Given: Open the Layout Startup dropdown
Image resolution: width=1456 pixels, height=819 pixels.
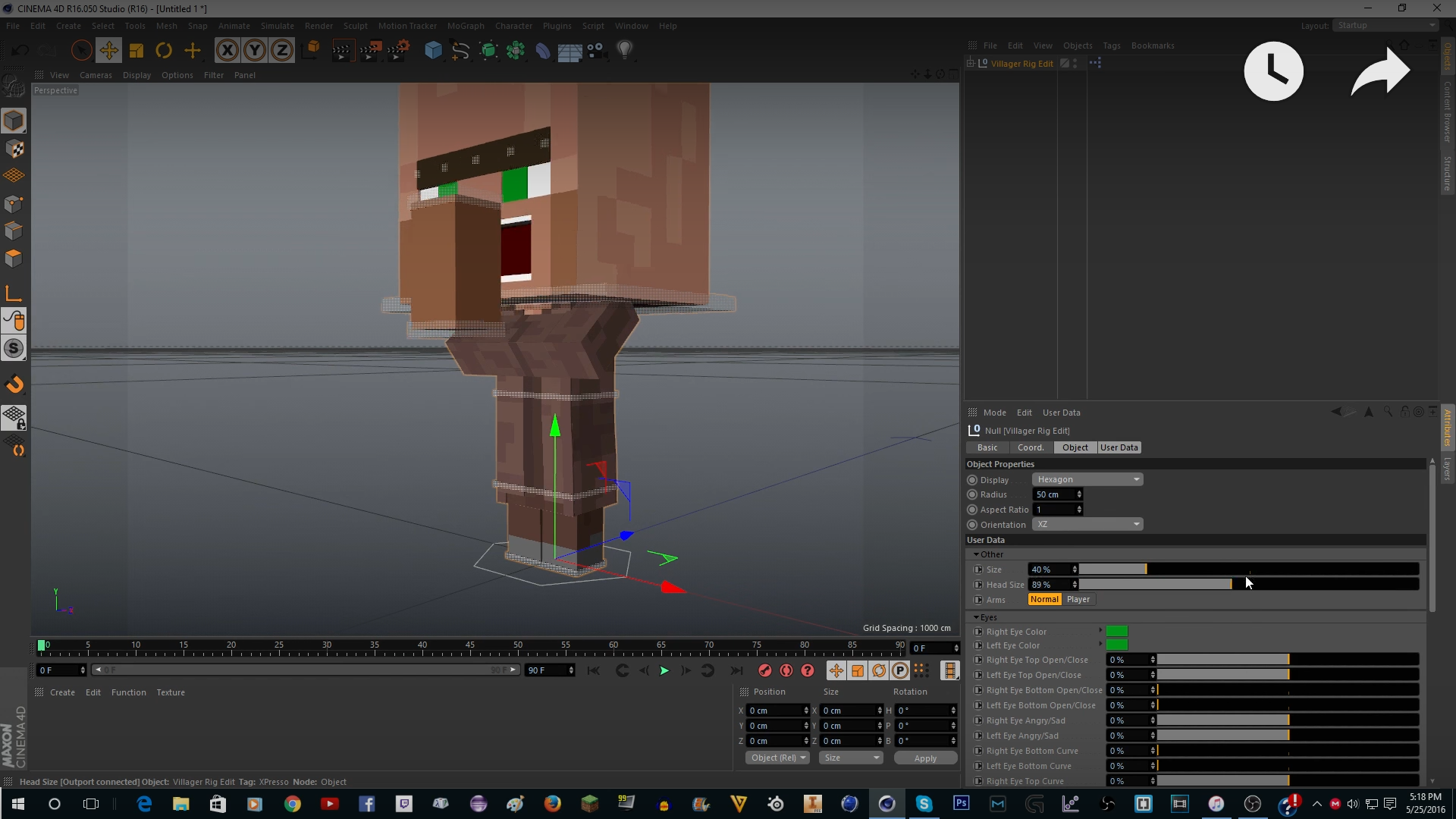Looking at the screenshot, I should click(x=1385, y=25).
